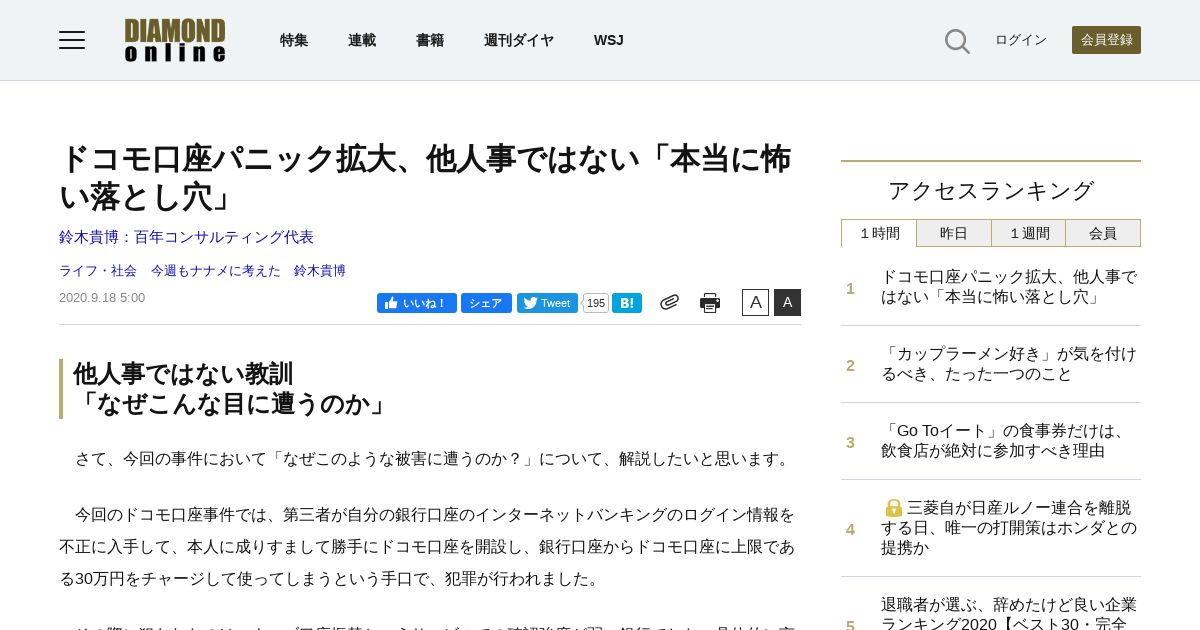Click the article main headline
The width and height of the screenshot is (1200, 630).
point(425,178)
